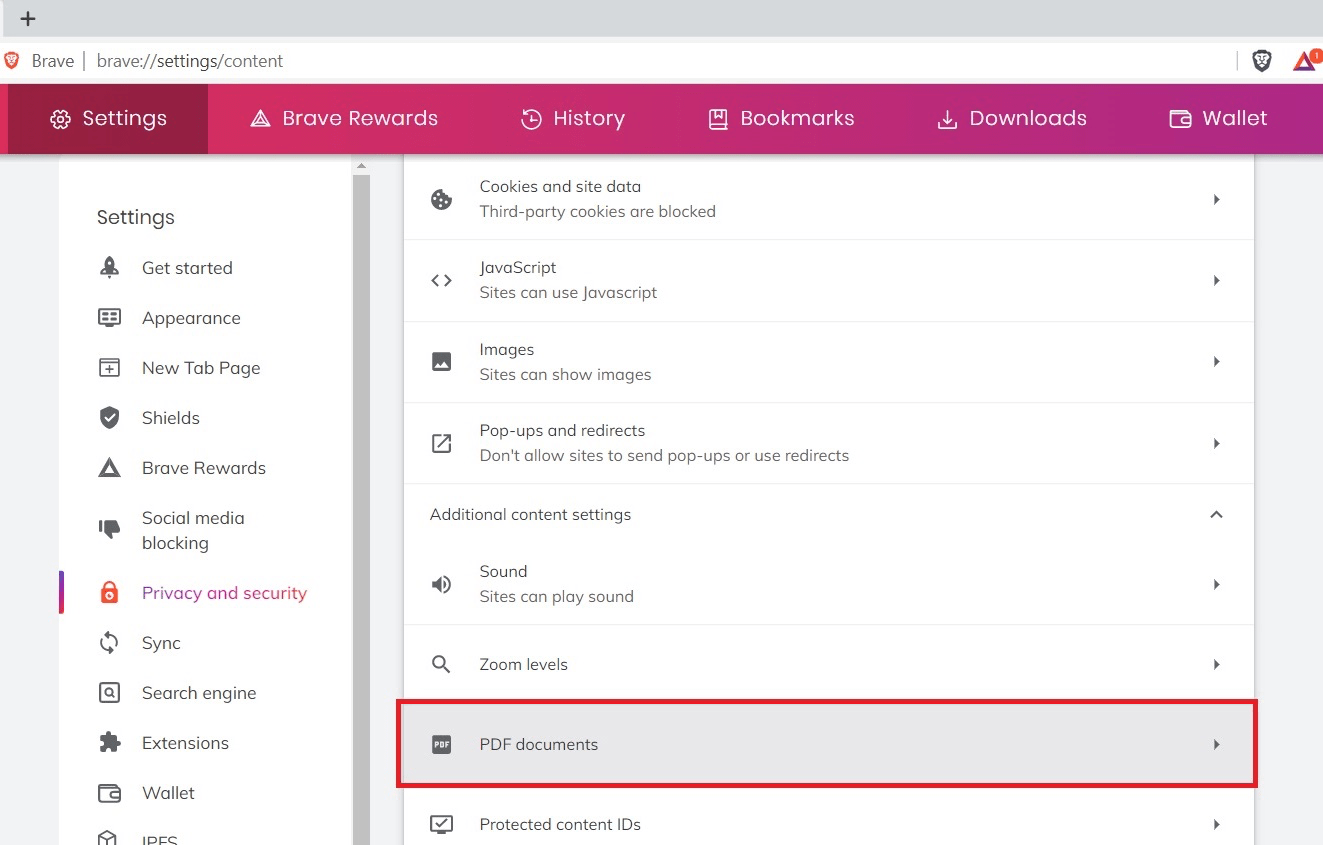Open the Search engine settings

coord(199,692)
